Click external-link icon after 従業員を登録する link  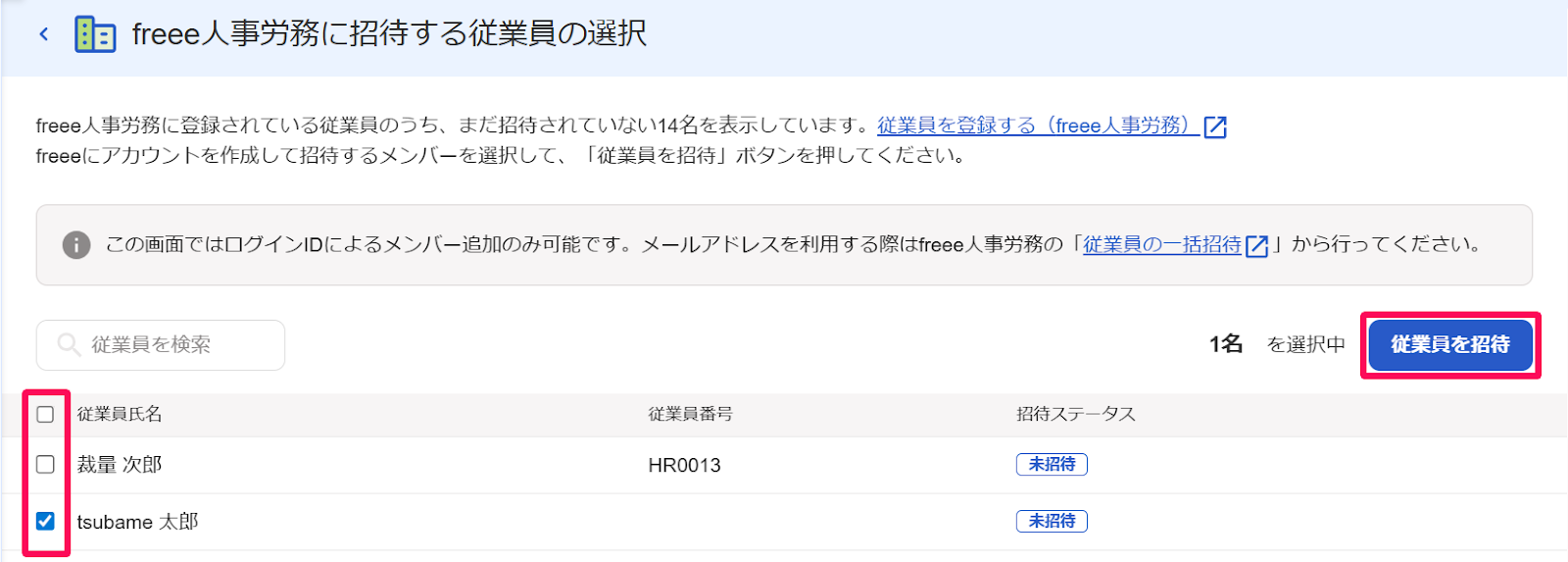[x=1215, y=127]
